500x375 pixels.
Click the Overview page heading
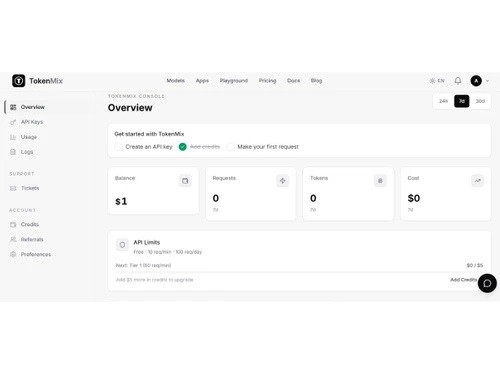coord(130,108)
